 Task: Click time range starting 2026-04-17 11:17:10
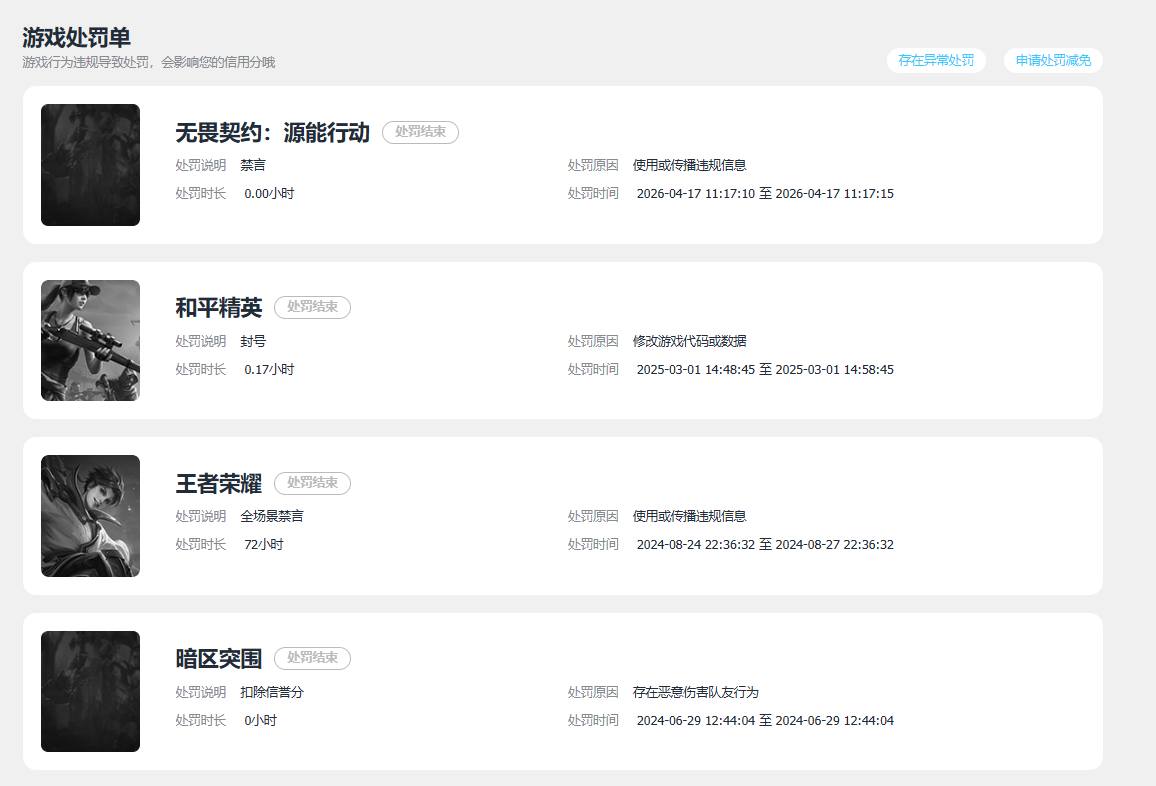tap(765, 193)
